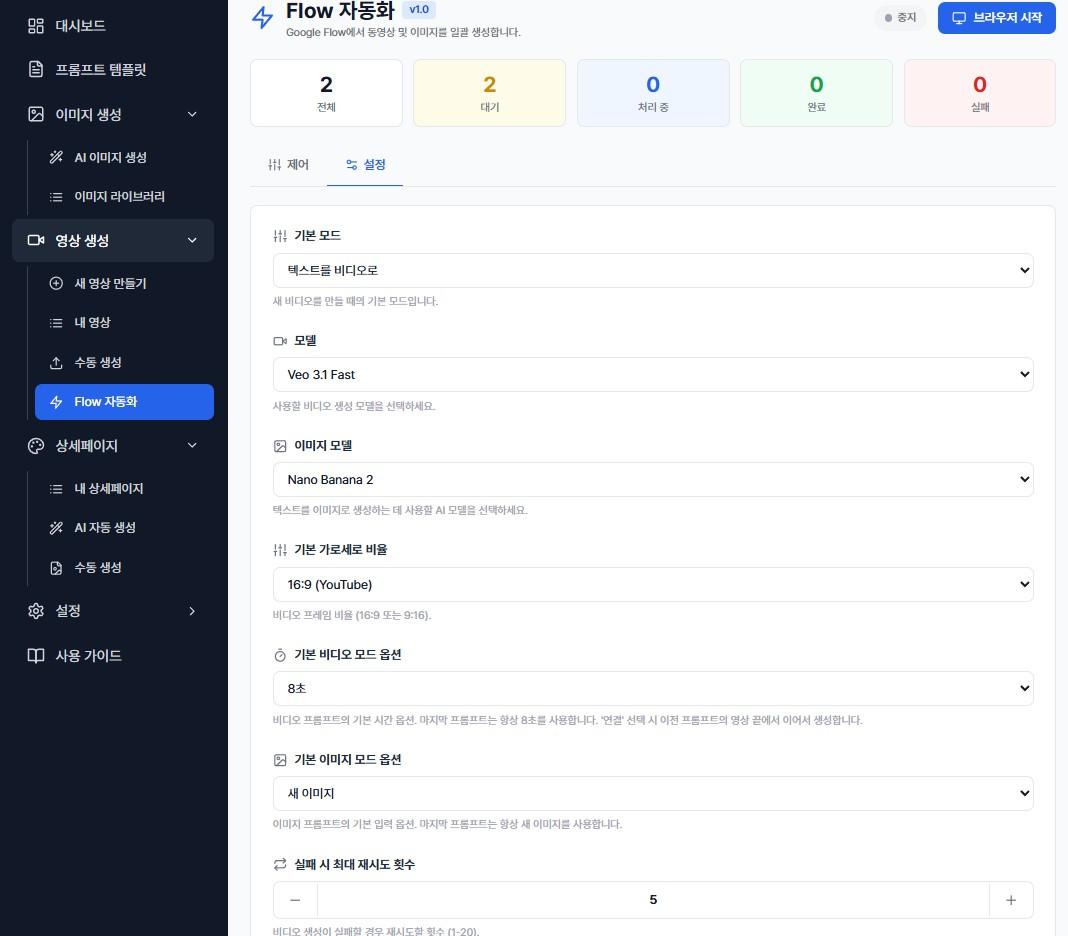This screenshot has height=936, width=1068.
Task: Click the retry count field showing 5
Action: point(653,900)
